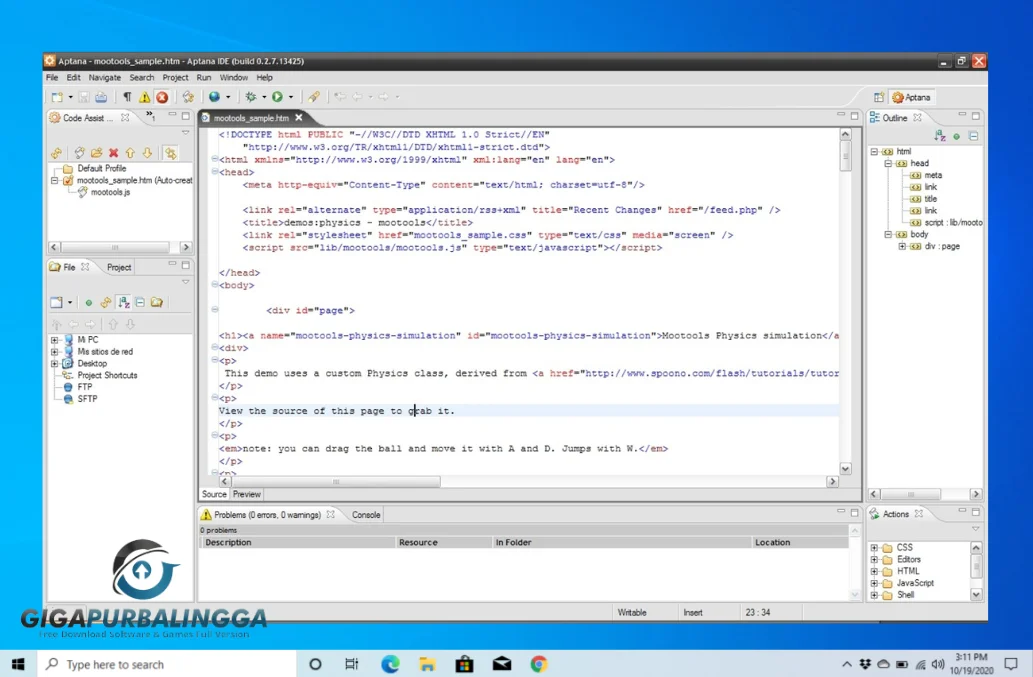1033x677 pixels.
Task: Select the Console tab in the bottom panel
Action: (x=365, y=514)
